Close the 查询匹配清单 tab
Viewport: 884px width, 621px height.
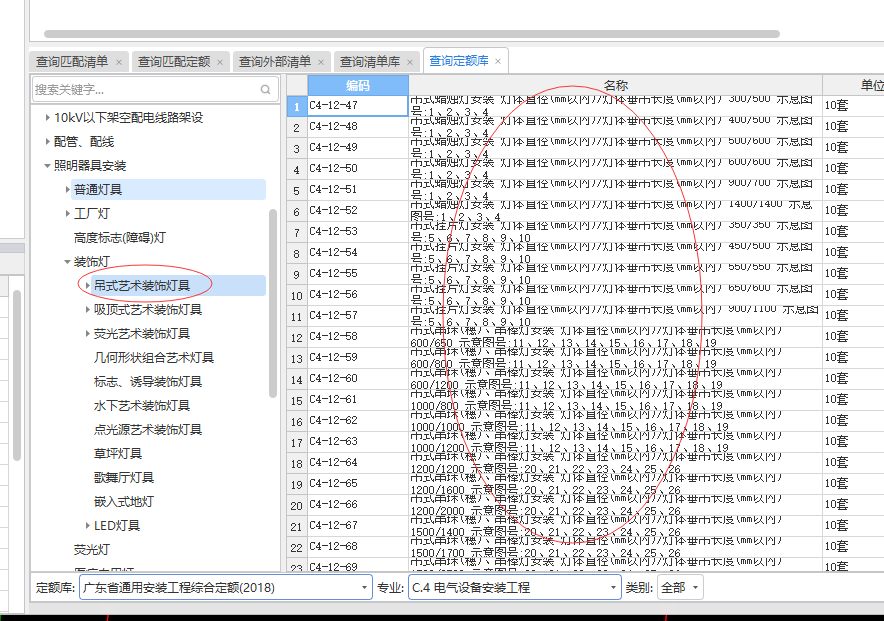coord(118,62)
